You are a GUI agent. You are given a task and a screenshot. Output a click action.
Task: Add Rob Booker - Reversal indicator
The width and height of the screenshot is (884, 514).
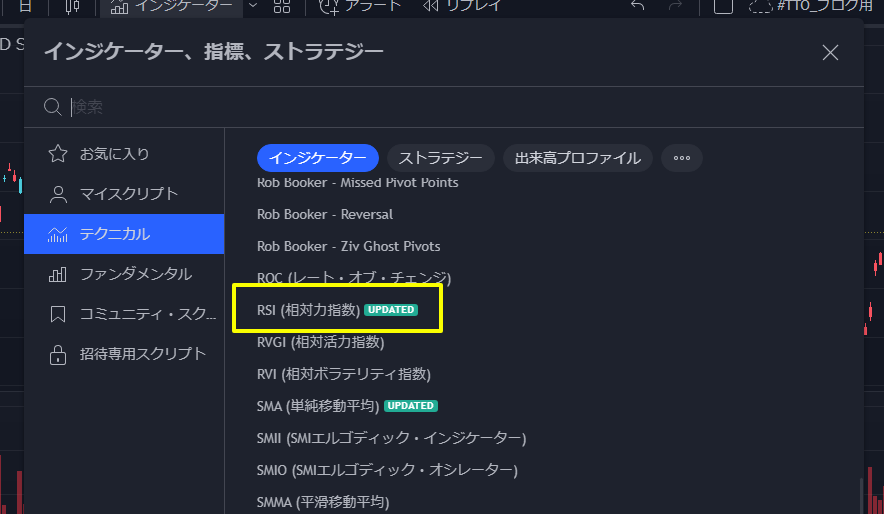click(325, 214)
